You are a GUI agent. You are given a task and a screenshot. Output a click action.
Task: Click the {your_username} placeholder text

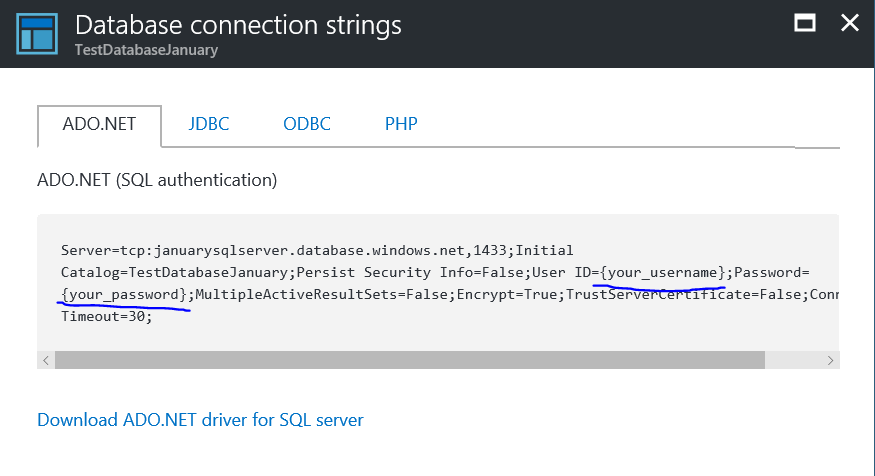click(662, 272)
